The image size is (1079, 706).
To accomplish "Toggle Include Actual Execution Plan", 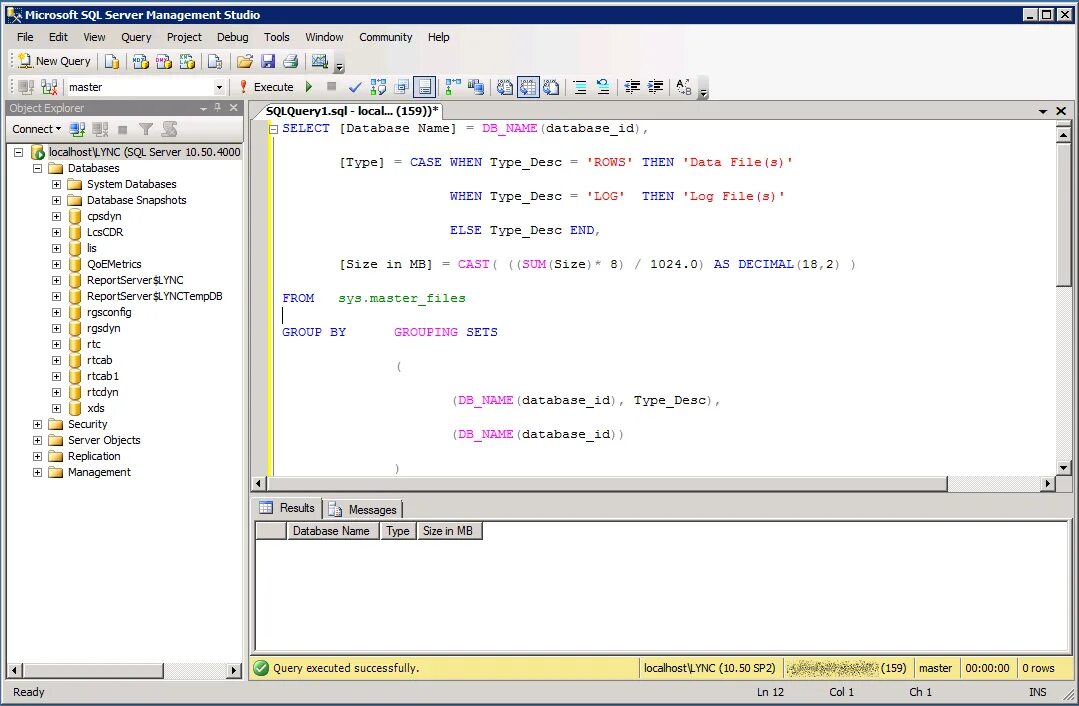I will coord(453,87).
